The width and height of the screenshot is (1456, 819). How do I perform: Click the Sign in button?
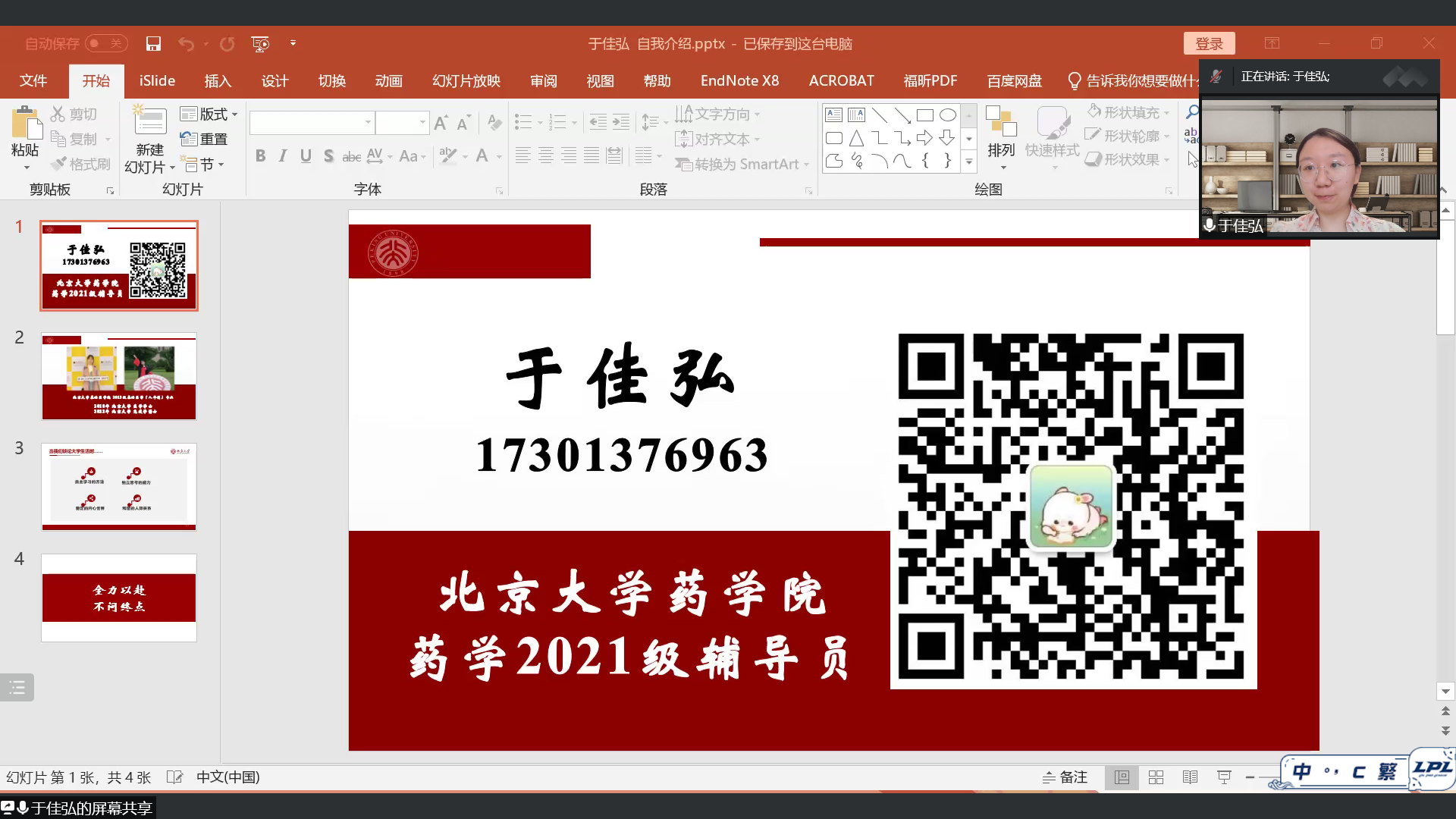pos(1209,43)
